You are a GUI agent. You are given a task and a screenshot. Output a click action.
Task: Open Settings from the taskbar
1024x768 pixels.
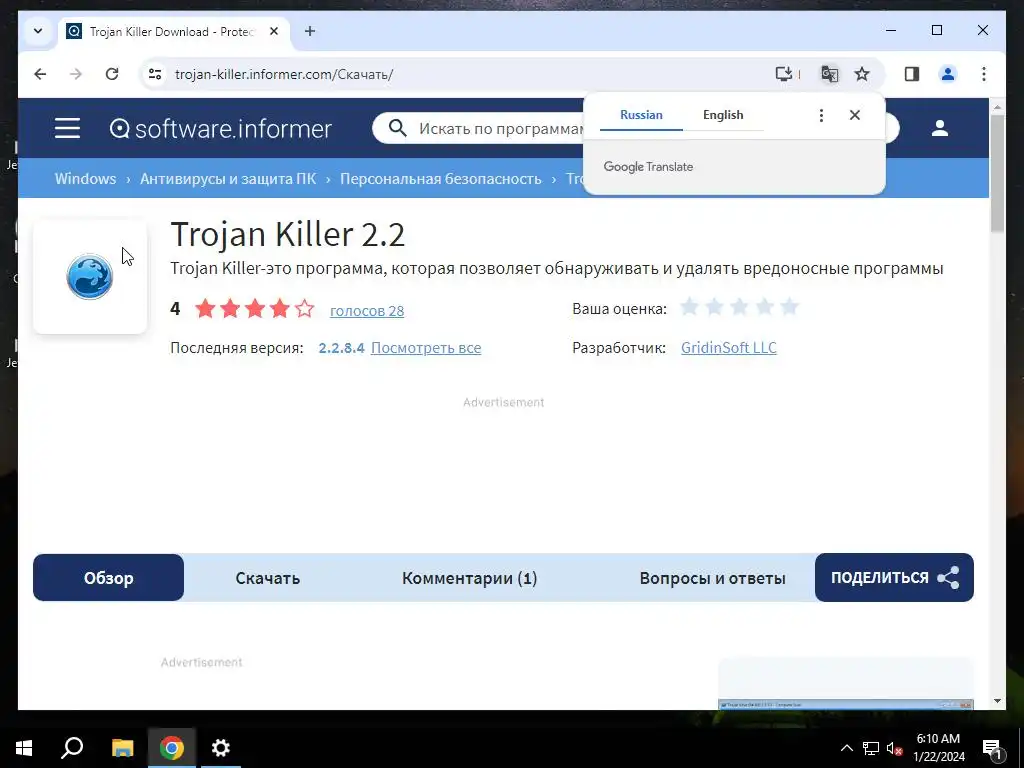221,748
